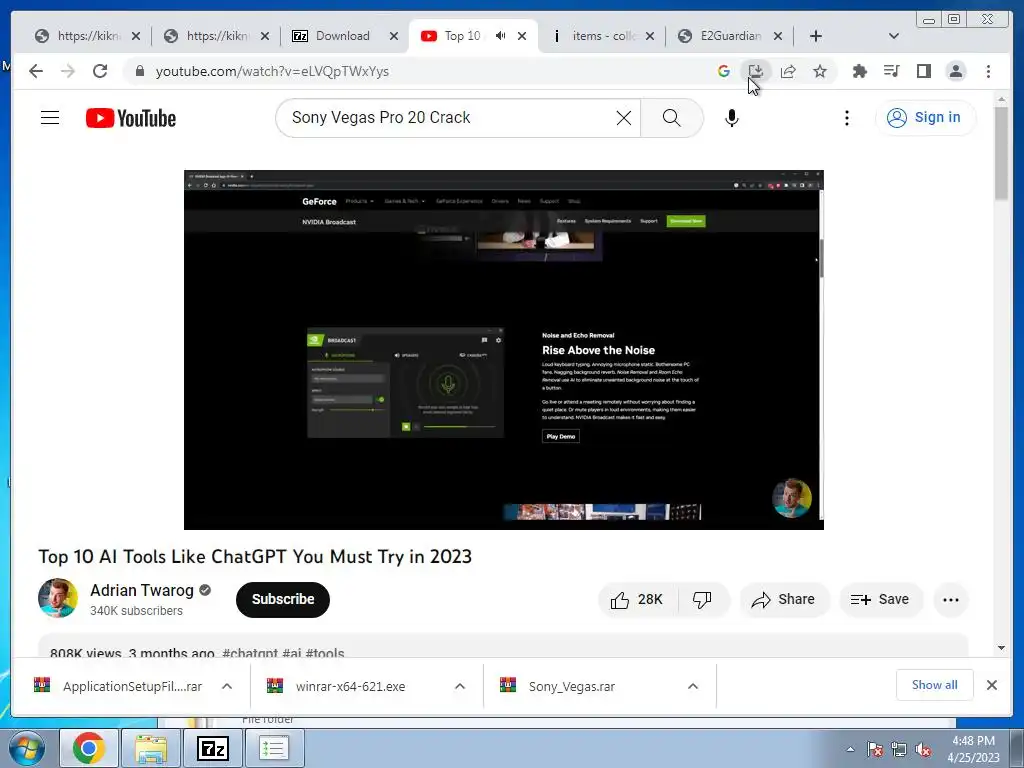The image size is (1024, 768).
Task: Close the Top 10 YouTube tab
Action: point(522,36)
